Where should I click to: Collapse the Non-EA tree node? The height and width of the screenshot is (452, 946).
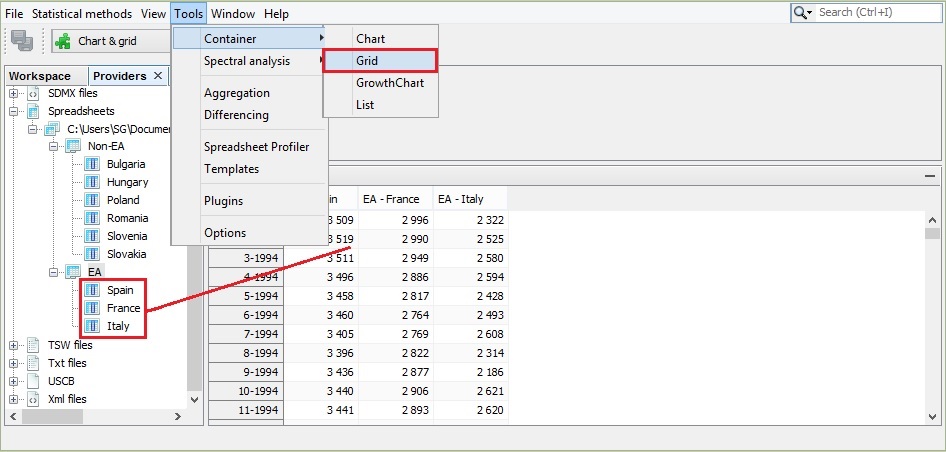click(x=53, y=146)
